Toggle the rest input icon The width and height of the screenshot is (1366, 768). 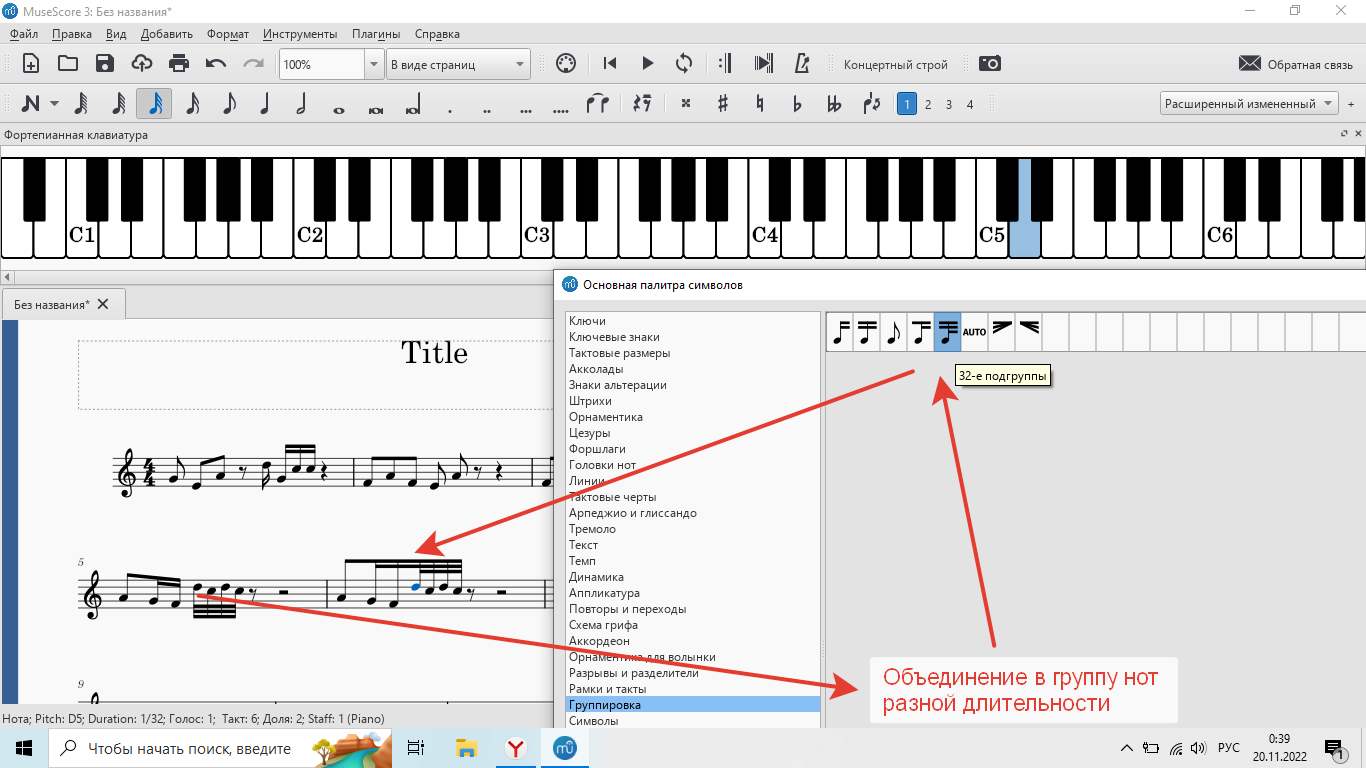(643, 104)
